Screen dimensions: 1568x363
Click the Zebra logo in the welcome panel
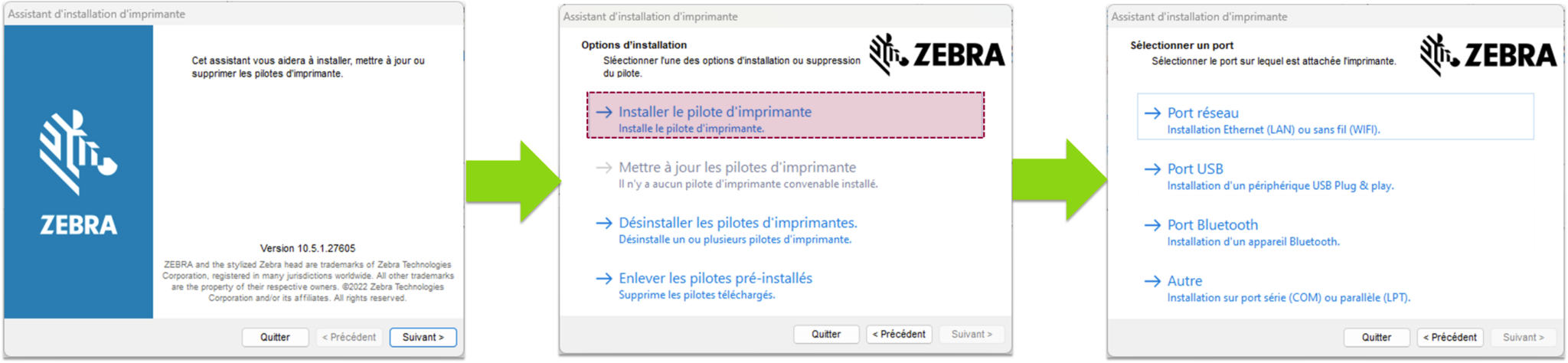coord(78,172)
